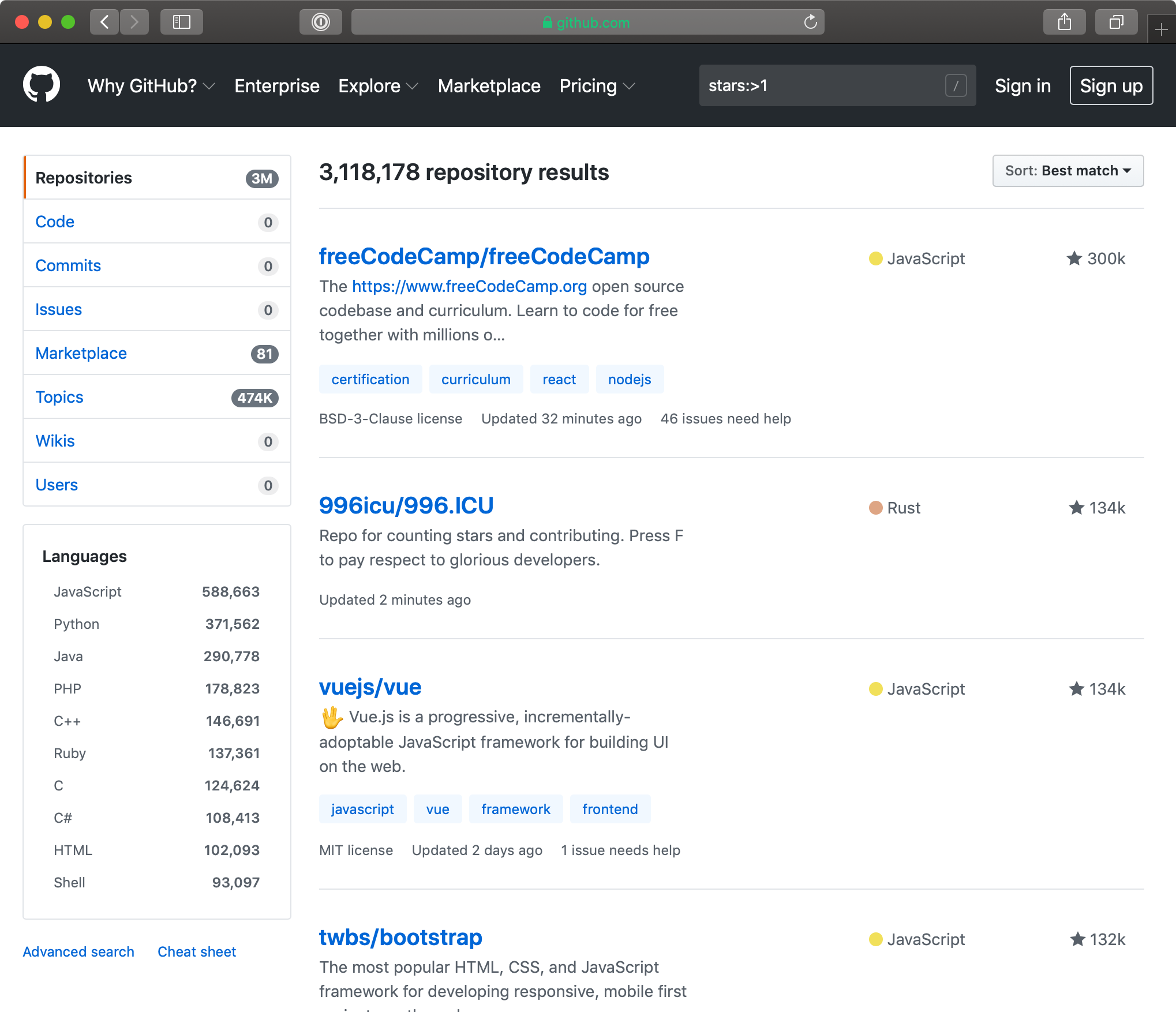The image size is (1176, 1012).
Task: Open the vuejs/vue repository
Action: click(370, 687)
